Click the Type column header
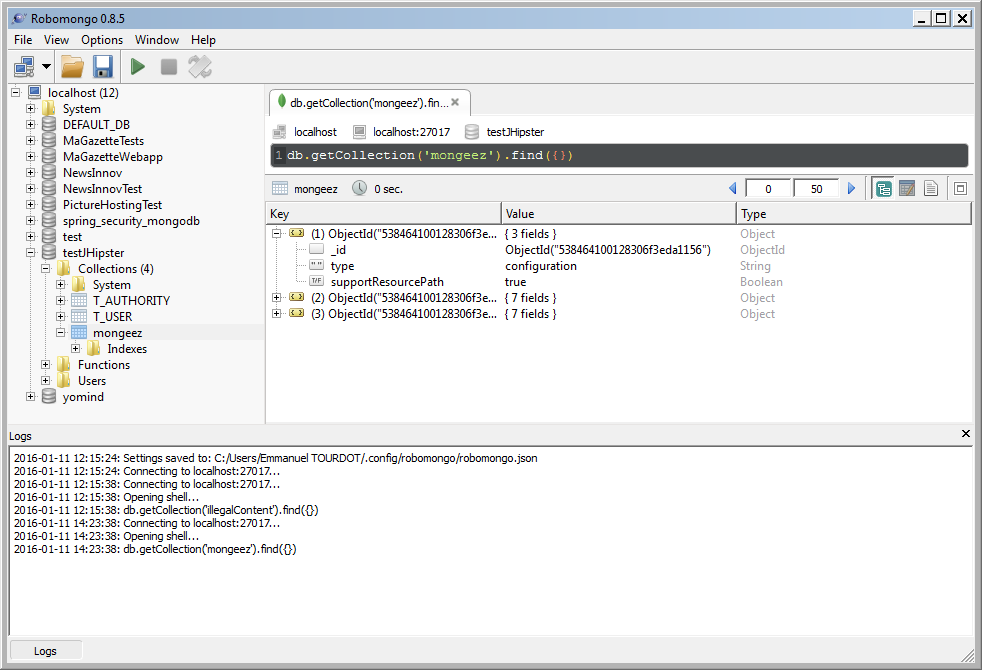 854,214
